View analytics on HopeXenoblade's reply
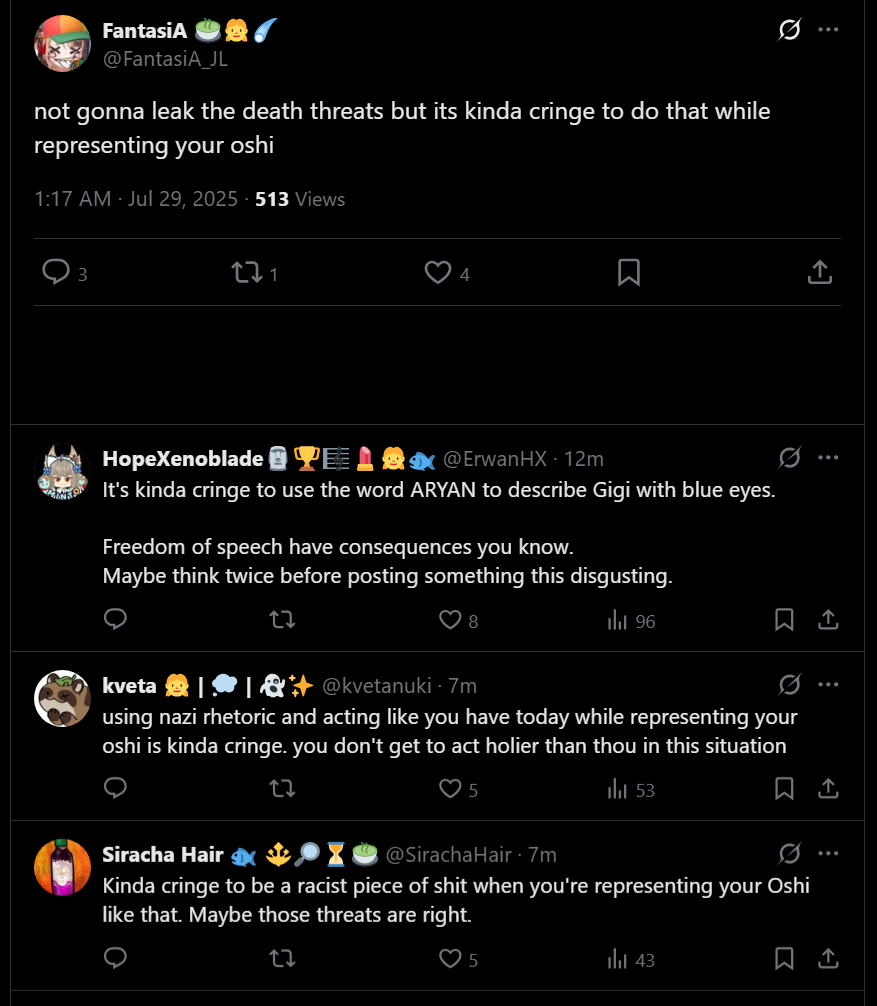This screenshot has width=877, height=1006. click(618, 621)
